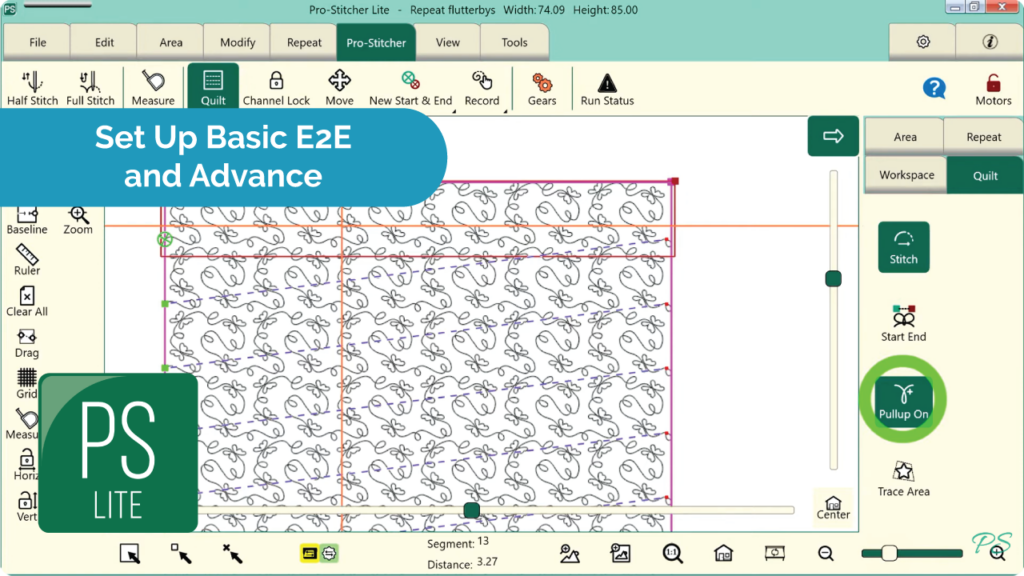Click the Start End icon
The image size is (1024, 576).
903,323
